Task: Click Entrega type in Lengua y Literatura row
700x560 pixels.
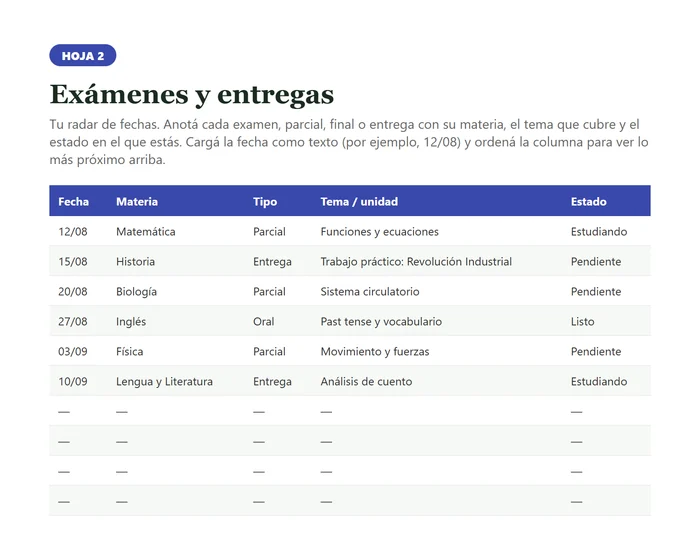Action: (272, 381)
